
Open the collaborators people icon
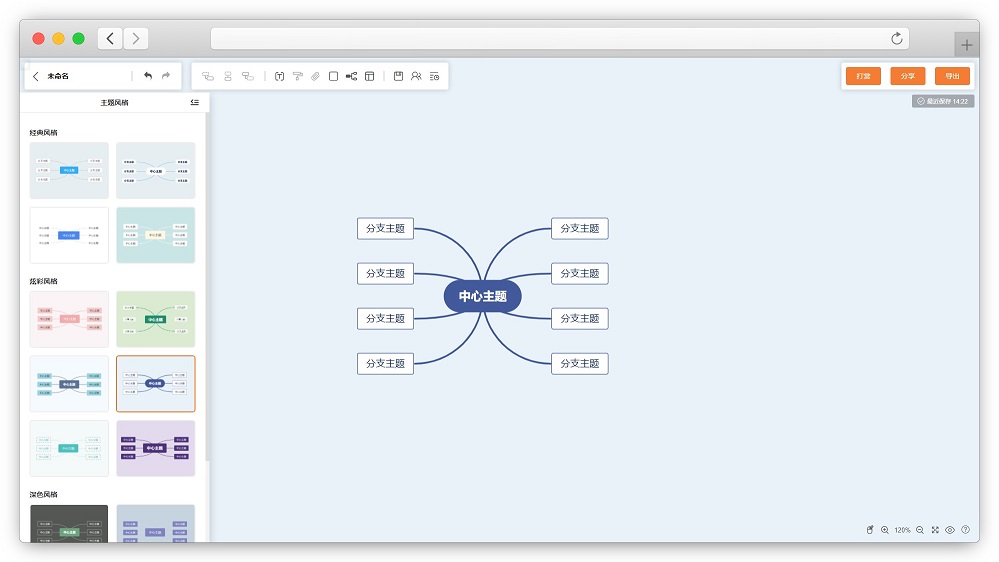pyautogui.click(x=416, y=76)
